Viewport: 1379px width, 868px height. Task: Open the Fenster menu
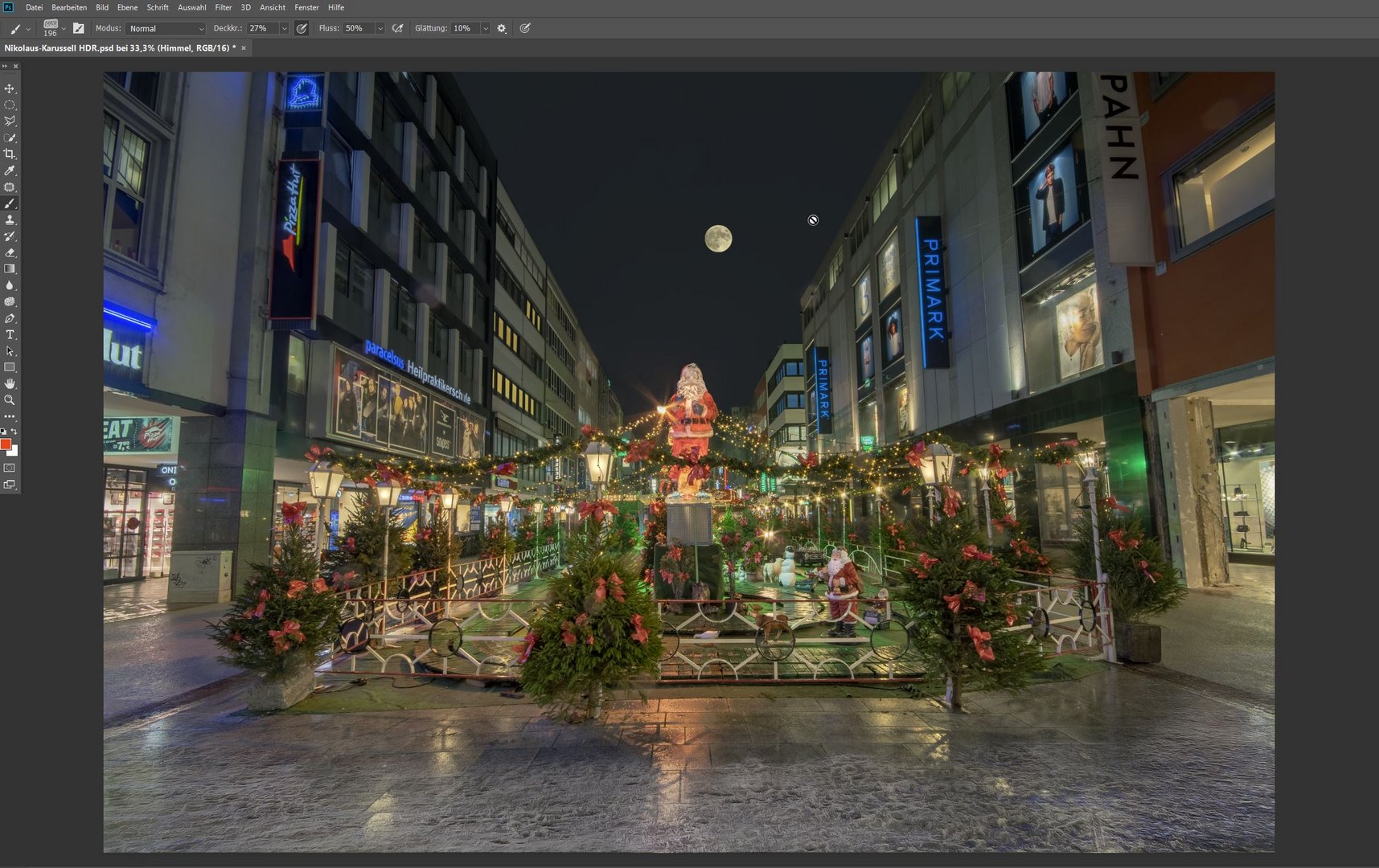point(306,7)
